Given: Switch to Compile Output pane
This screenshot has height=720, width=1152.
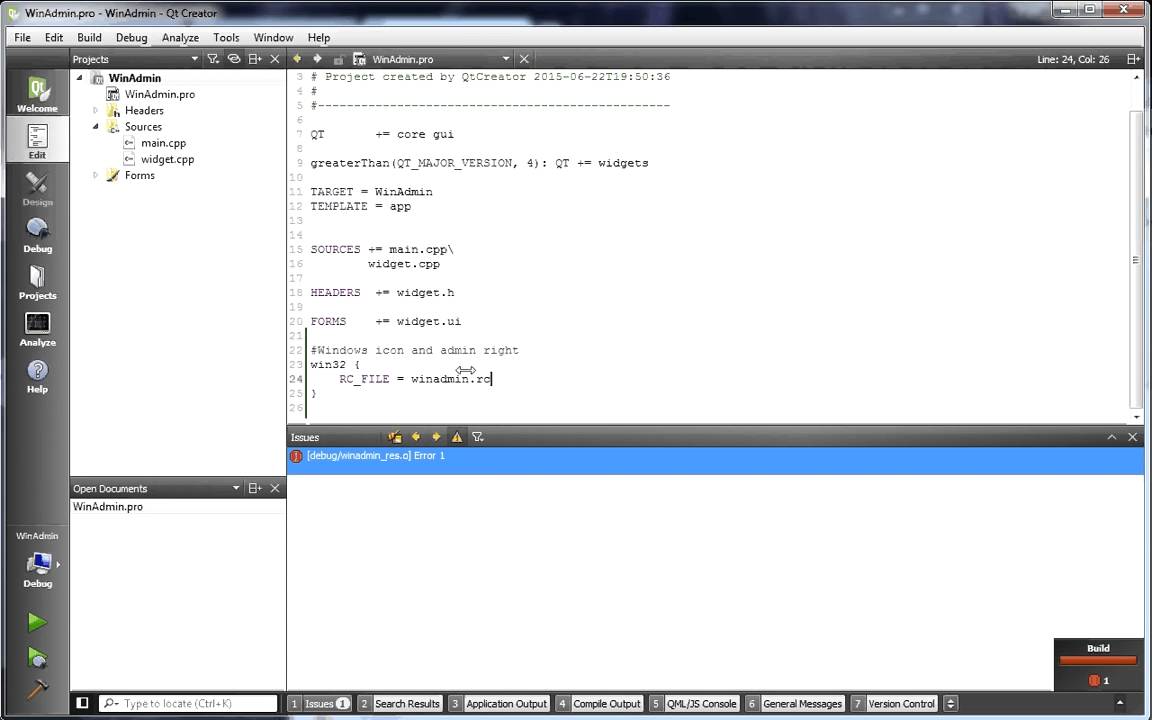Looking at the screenshot, I should [x=598, y=703].
